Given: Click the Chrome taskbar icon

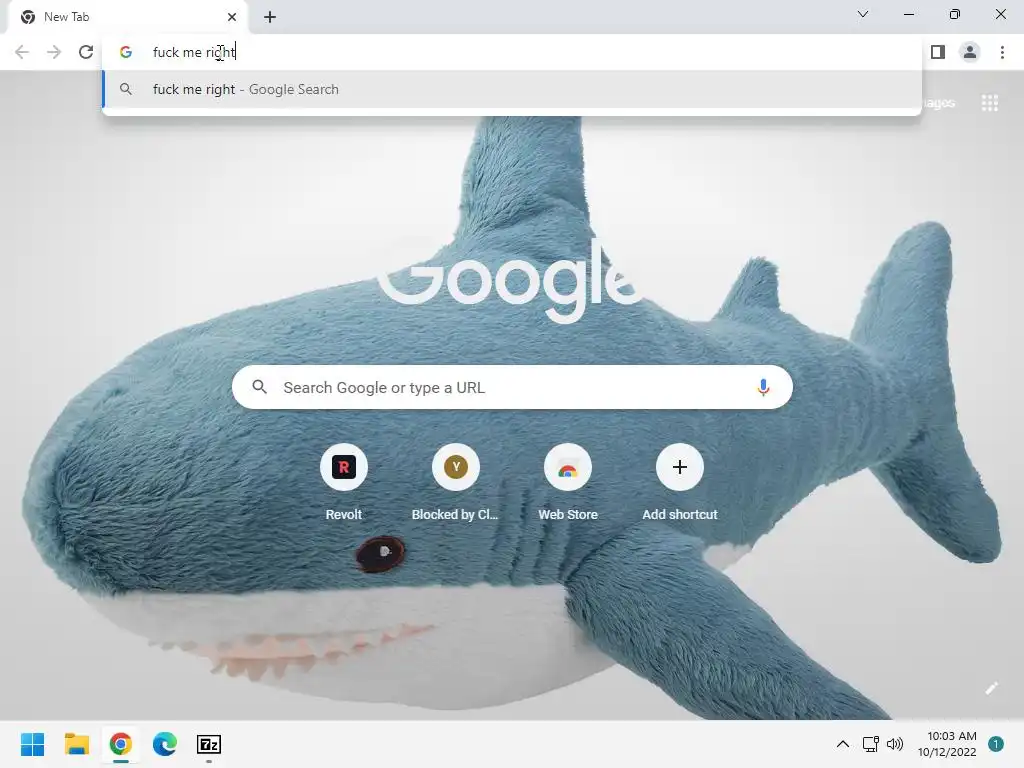Looking at the screenshot, I should point(120,744).
